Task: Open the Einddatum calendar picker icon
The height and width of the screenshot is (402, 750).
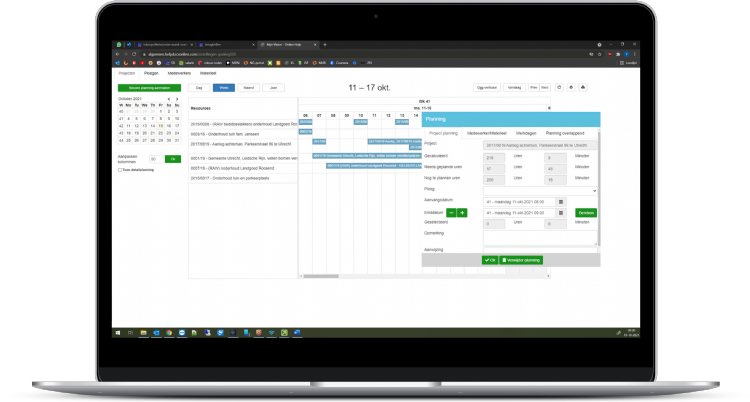Action: [x=561, y=212]
